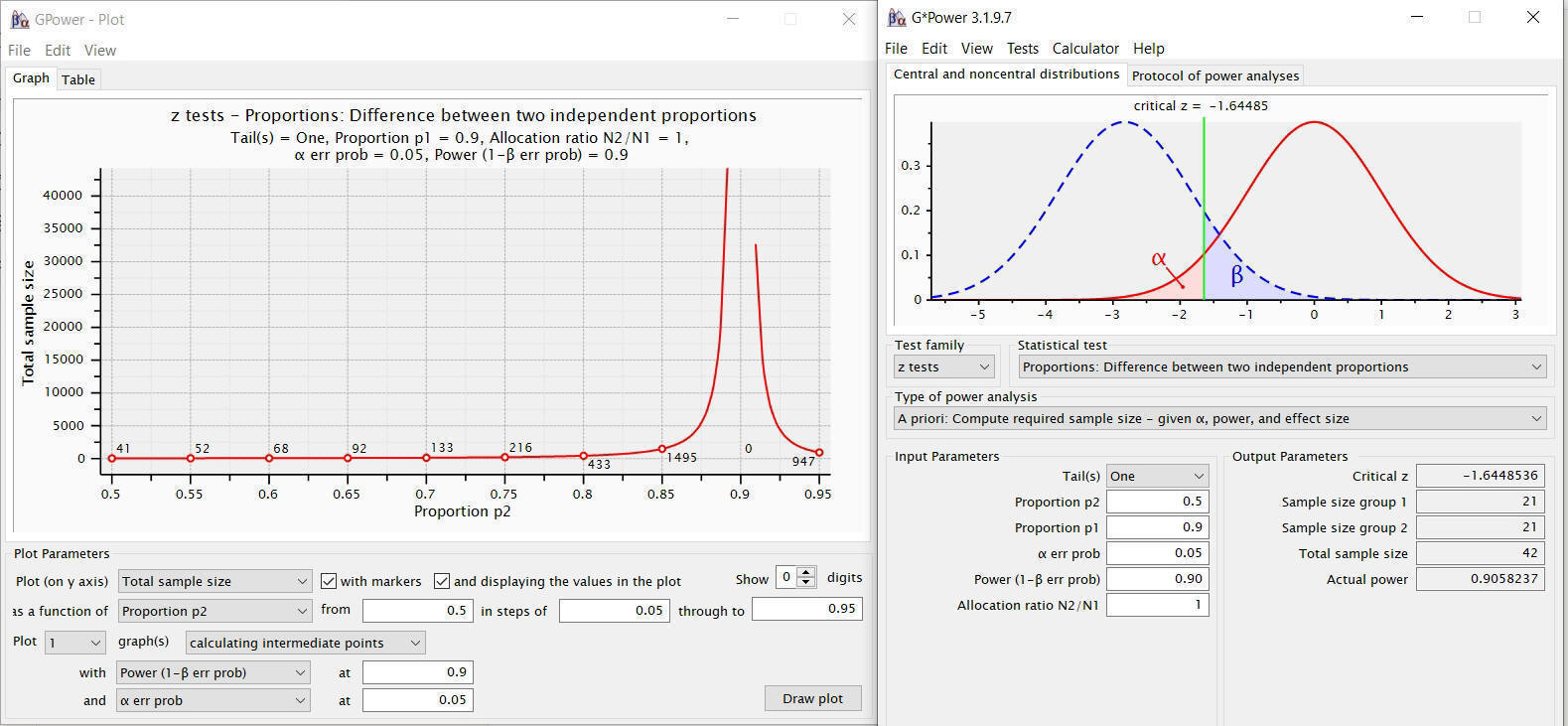Open the Statistical test dropdown
This screenshot has width=1568, height=726.
[x=1282, y=366]
